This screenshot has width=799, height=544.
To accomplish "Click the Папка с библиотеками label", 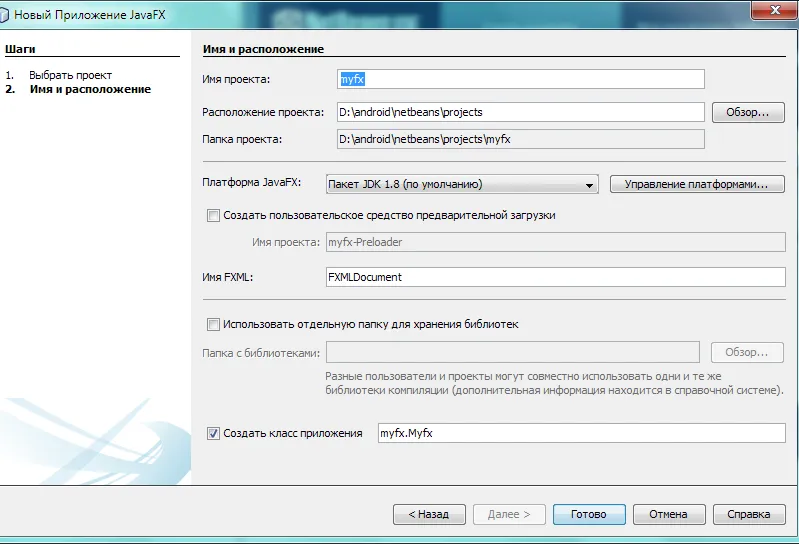I will point(261,353).
